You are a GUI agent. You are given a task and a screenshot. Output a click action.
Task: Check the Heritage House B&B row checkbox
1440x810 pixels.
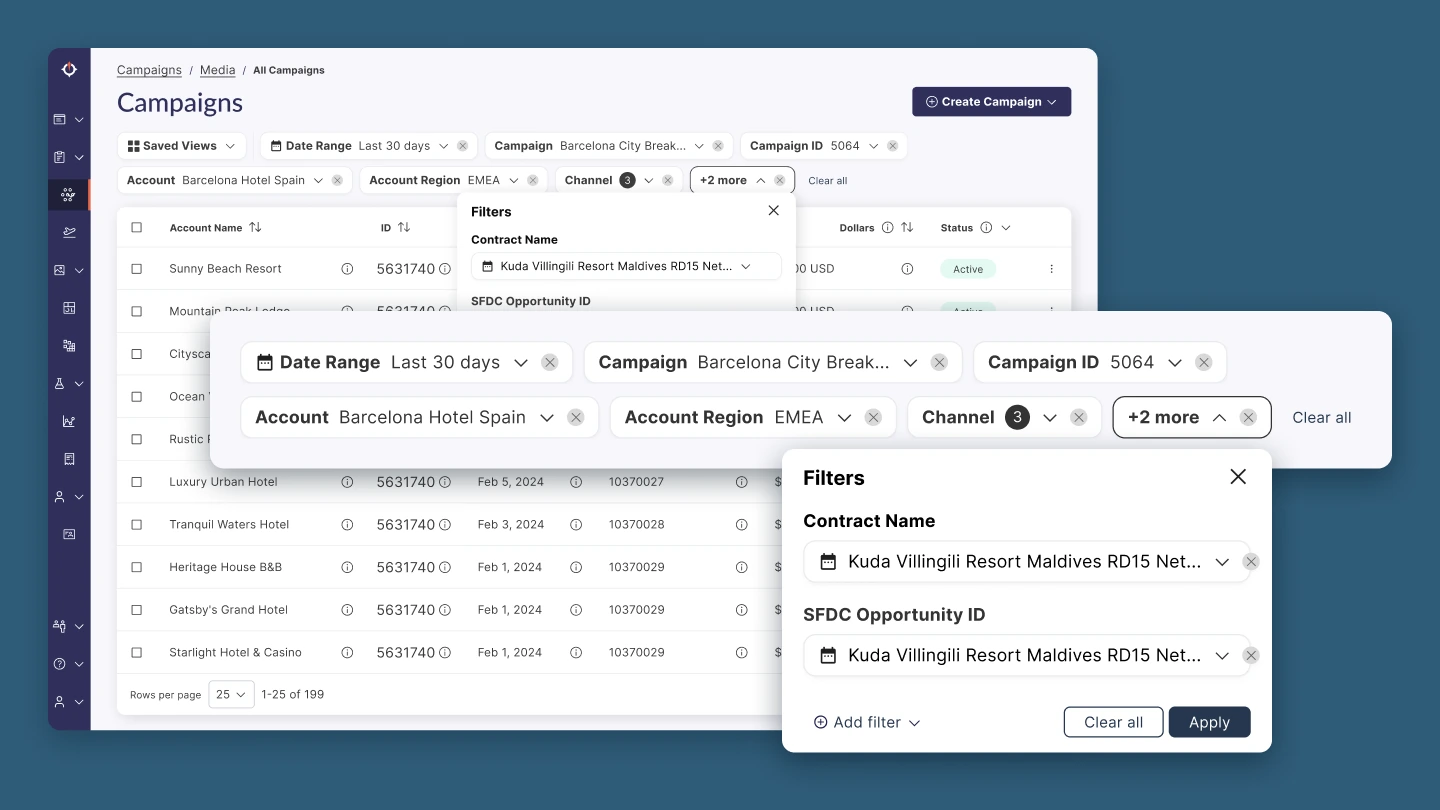(x=137, y=567)
